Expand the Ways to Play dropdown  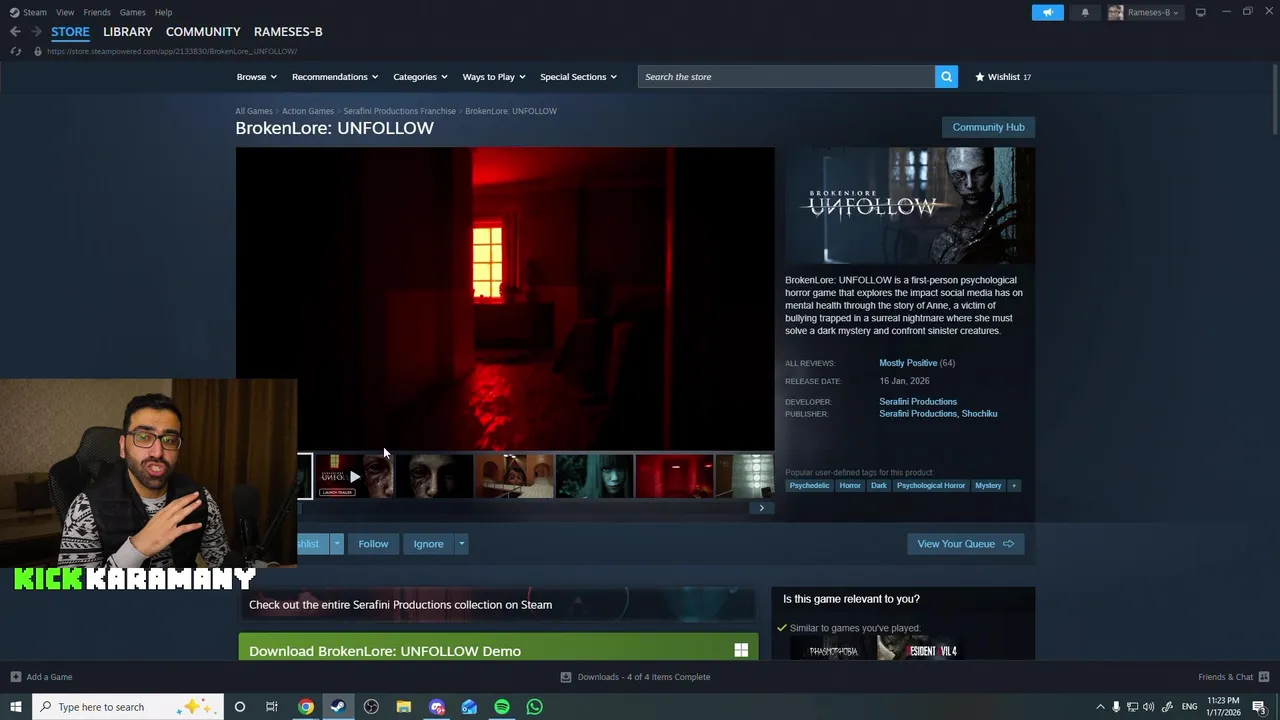coord(494,77)
